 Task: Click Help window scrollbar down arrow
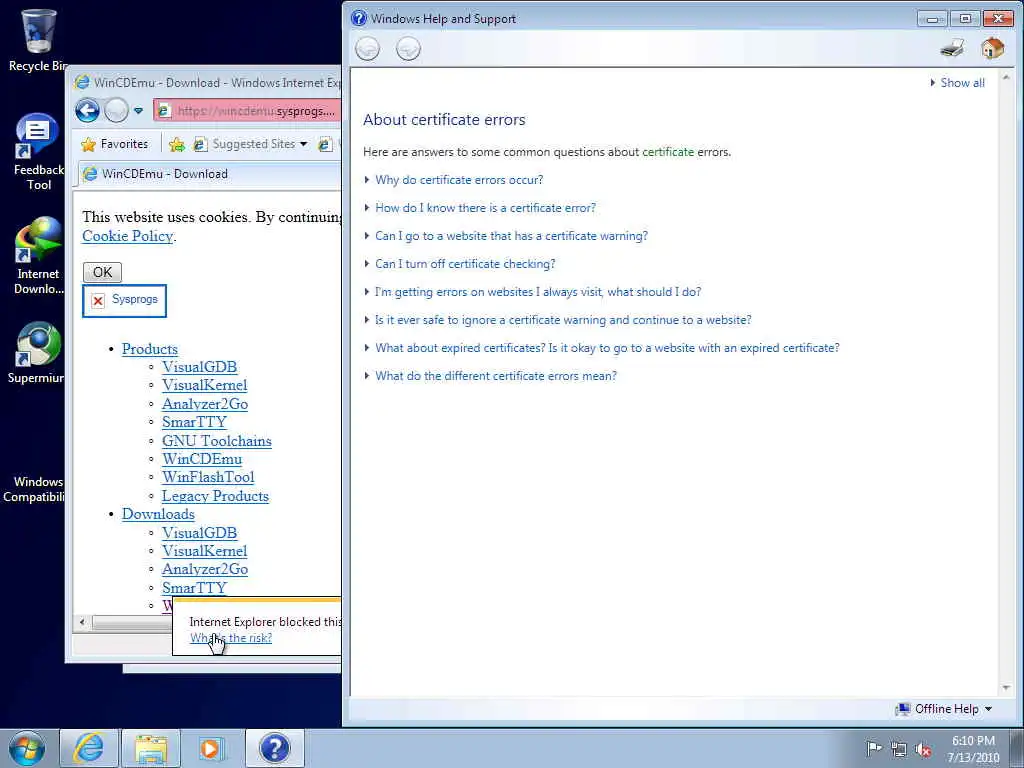tap(1005, 688)
